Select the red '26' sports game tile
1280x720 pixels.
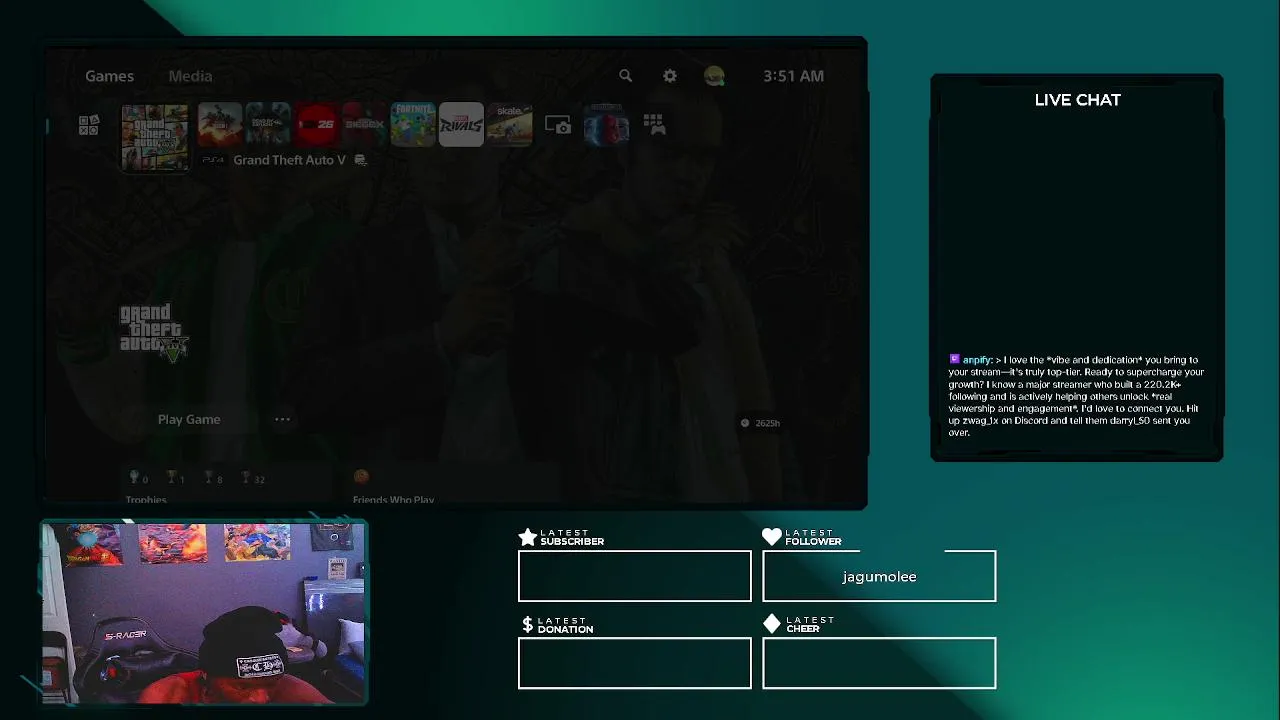coord(316,125)
